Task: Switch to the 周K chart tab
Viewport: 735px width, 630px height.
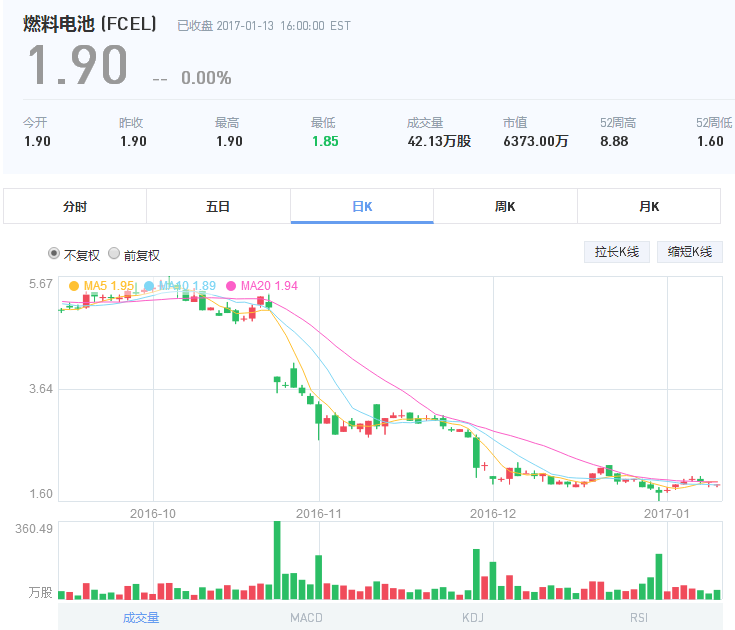Action: point(505,207)
